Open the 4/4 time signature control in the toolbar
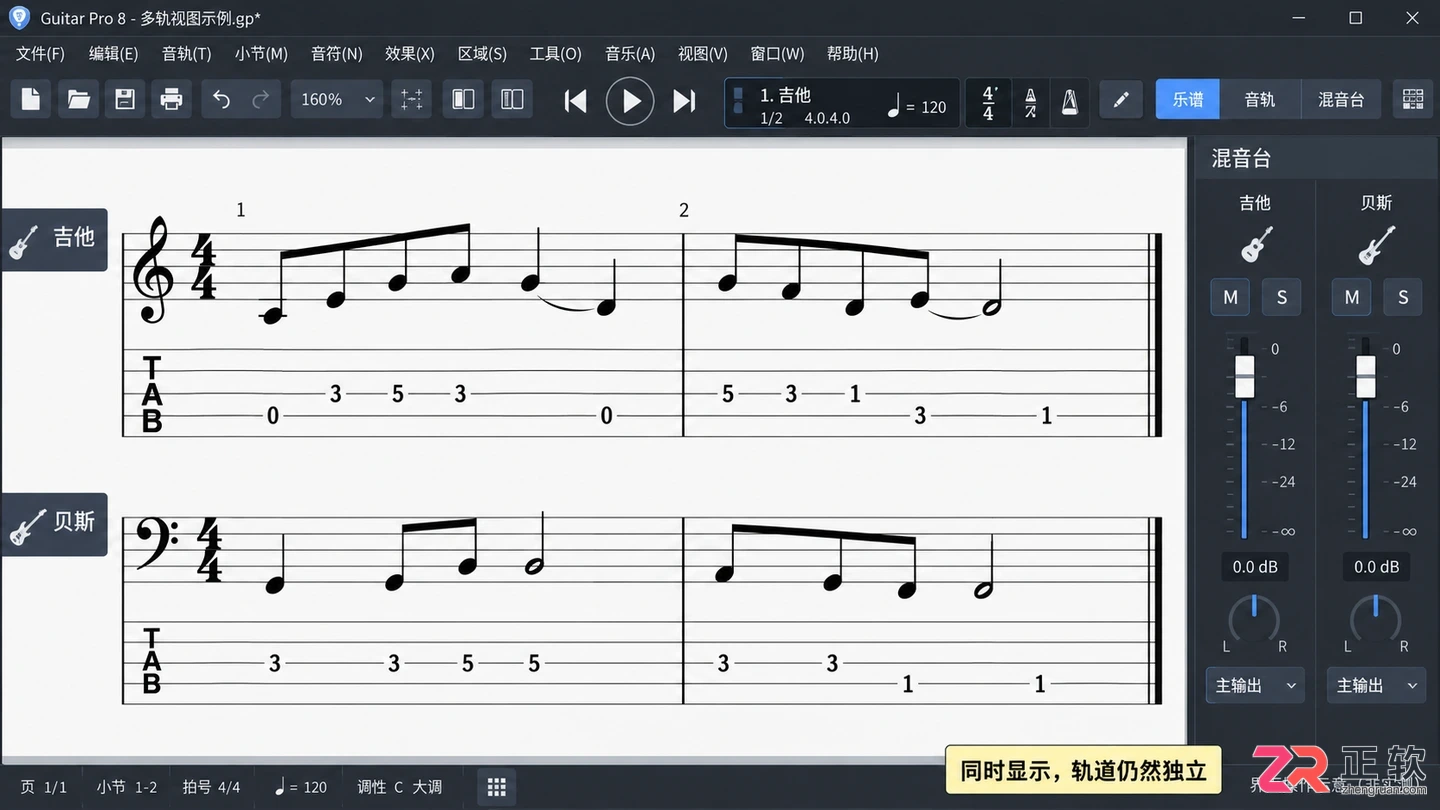The width and height of the screenshot is (1440, 810). (x=988, y=102)
